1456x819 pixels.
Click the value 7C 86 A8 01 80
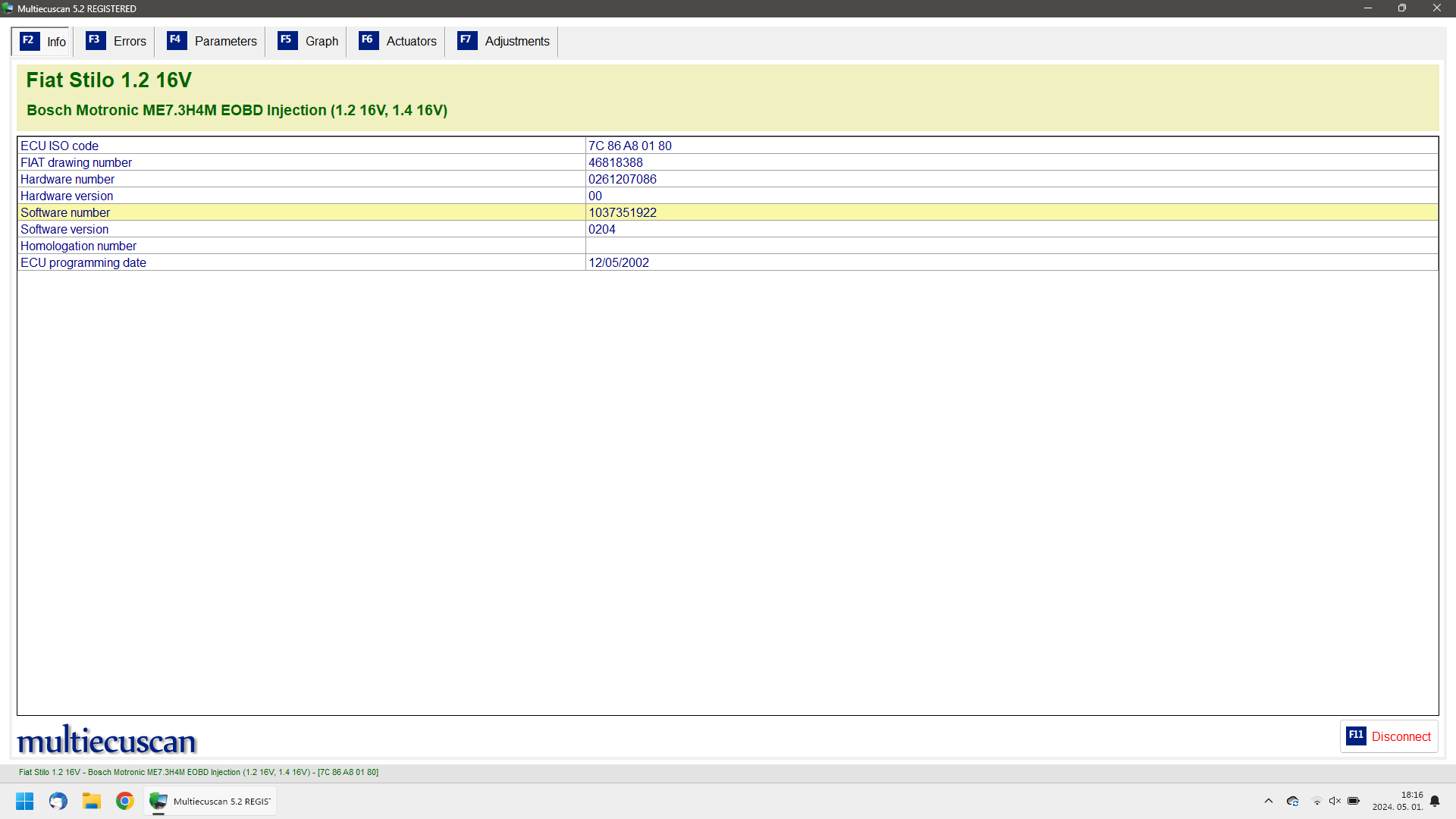pyautogui.click(x=629, y=146)
